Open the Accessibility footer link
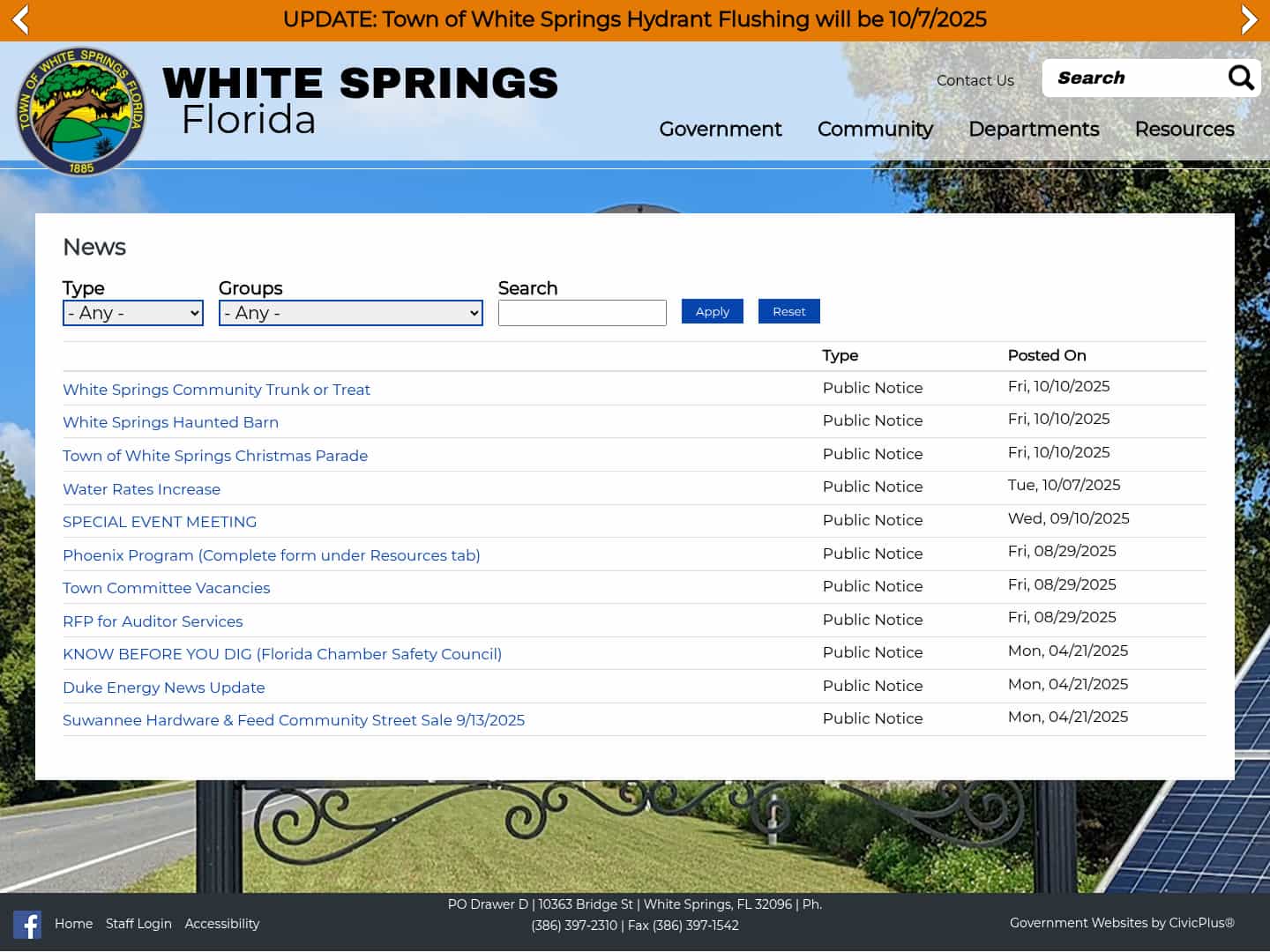The height and width of the screenshot is (952, 1270). click(x=221, y=924)
